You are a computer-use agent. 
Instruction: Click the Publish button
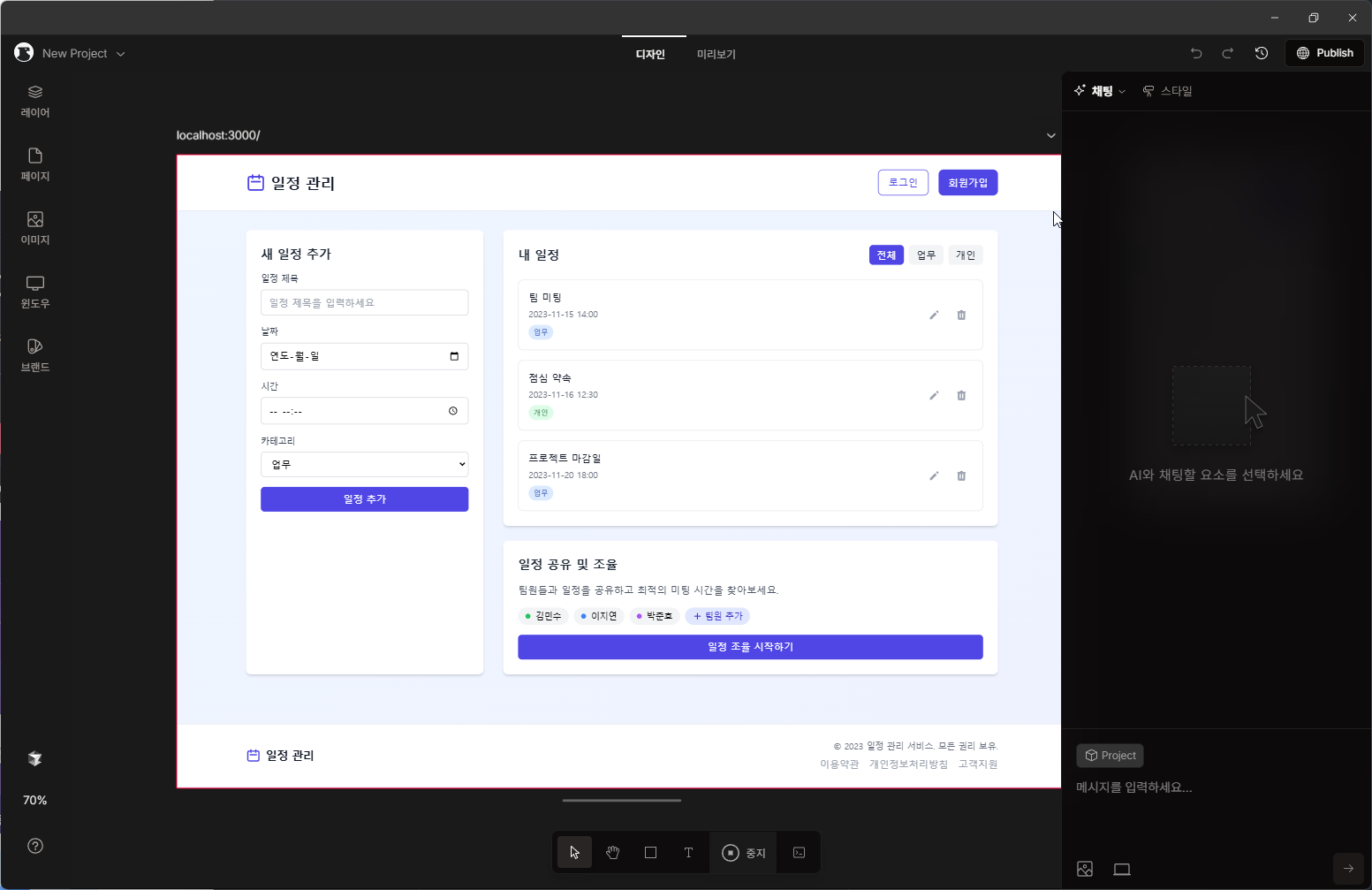tap(1324, 53)
